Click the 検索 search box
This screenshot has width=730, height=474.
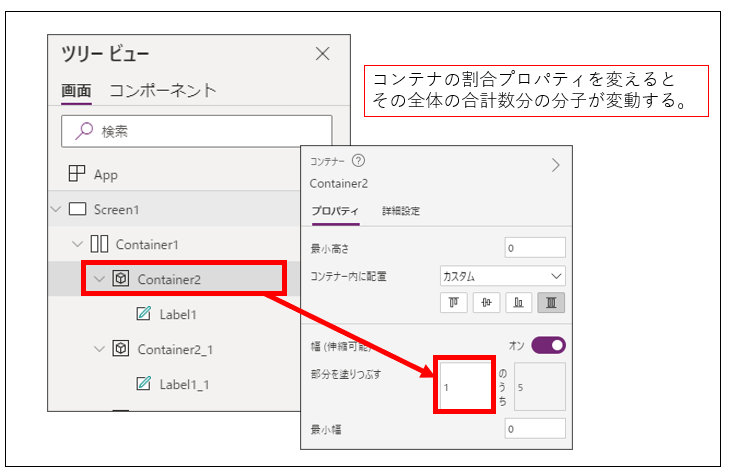tap(196, 131)
